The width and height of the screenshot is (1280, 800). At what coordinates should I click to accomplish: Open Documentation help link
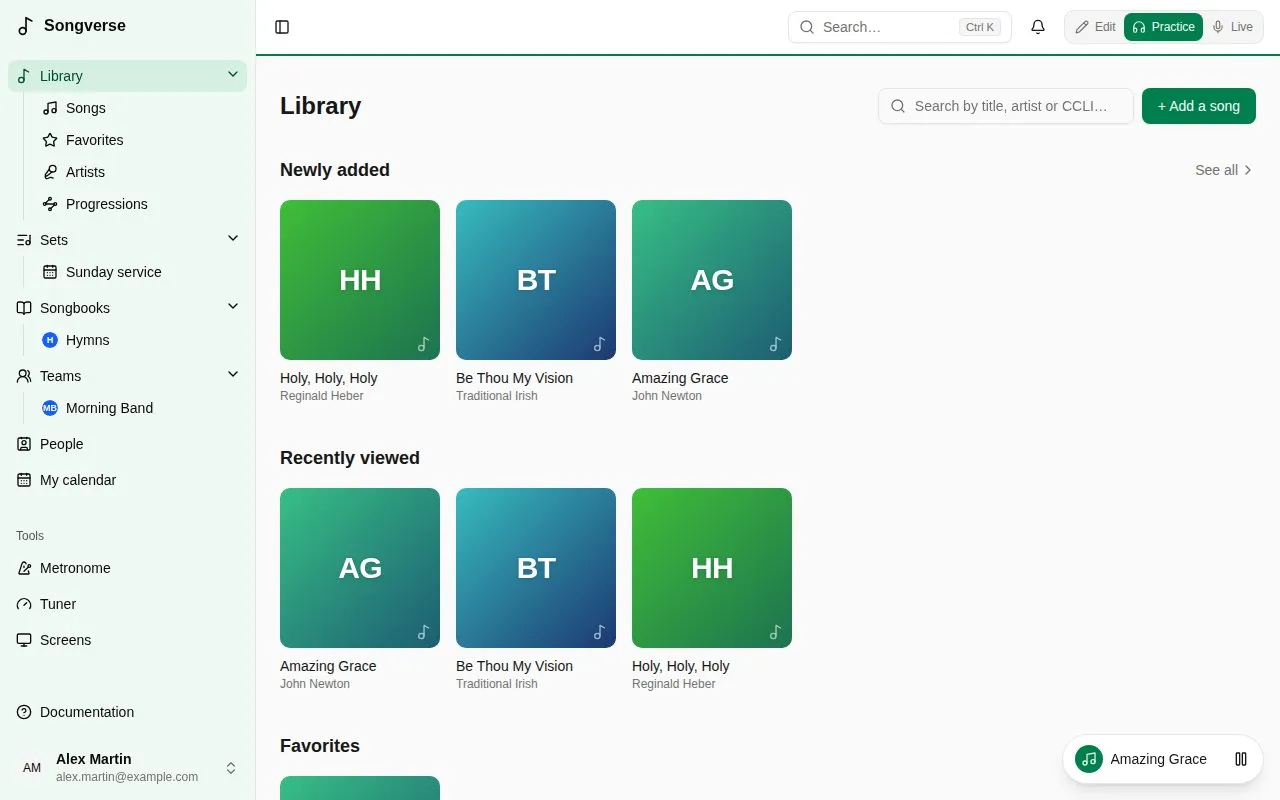click(x=127, y=712)
